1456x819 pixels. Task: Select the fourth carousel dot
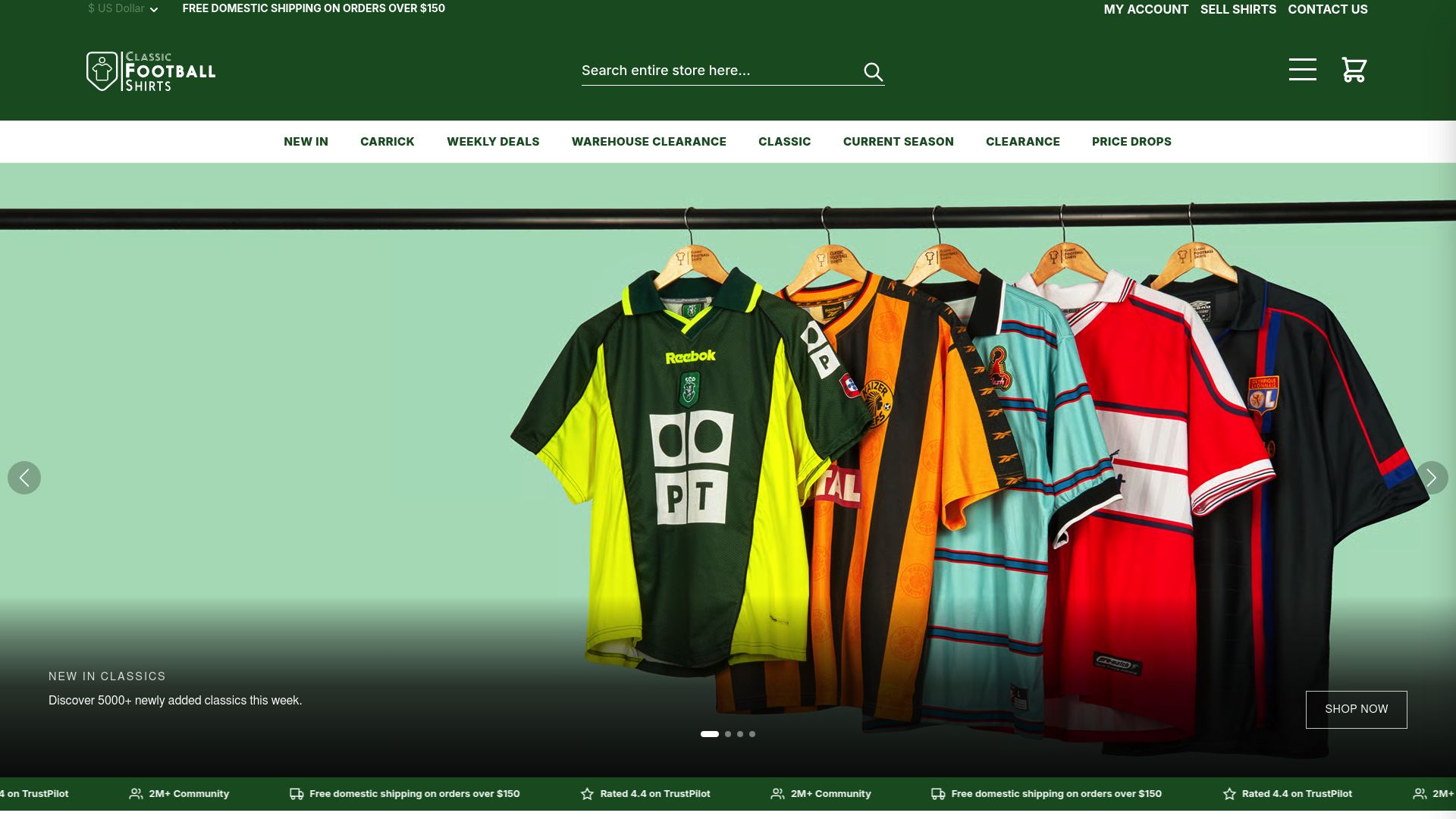point(752,734)
